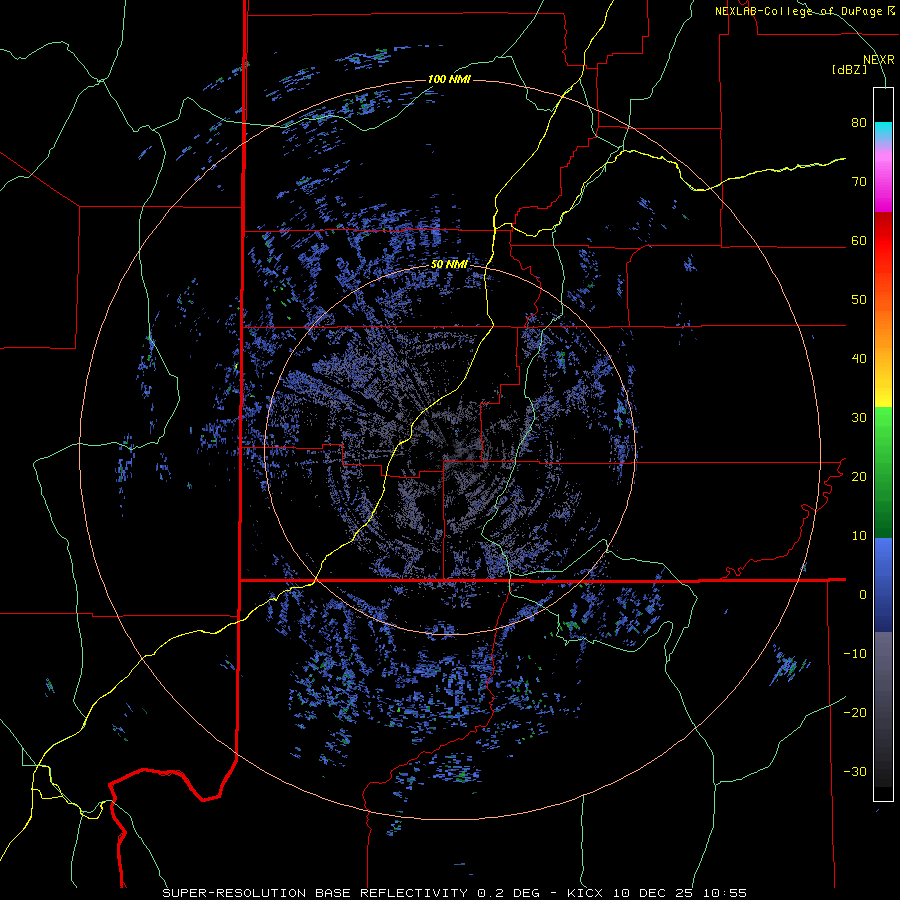Click the magenta-pink band of the color bar

883,178
